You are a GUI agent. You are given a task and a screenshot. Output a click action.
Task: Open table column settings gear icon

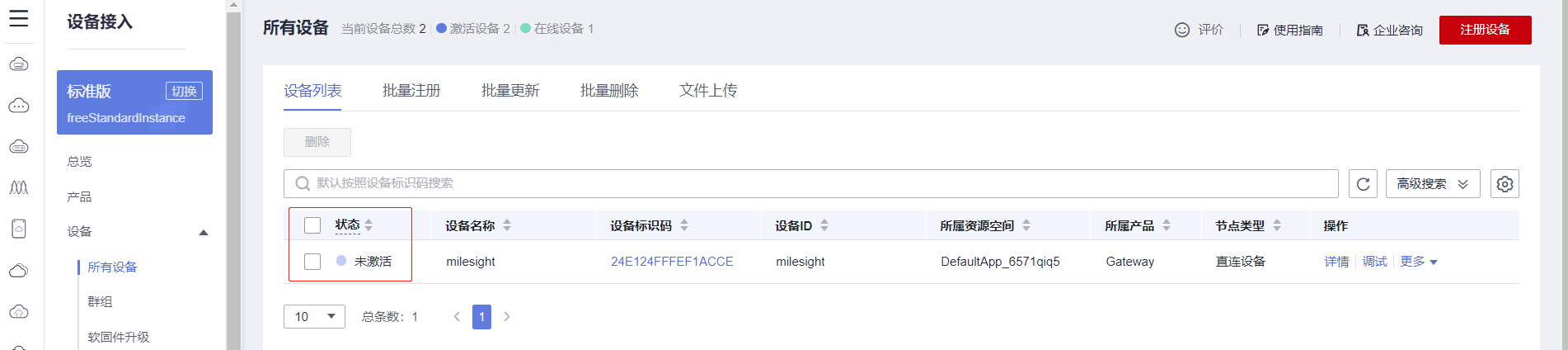tap(1505, 183)
